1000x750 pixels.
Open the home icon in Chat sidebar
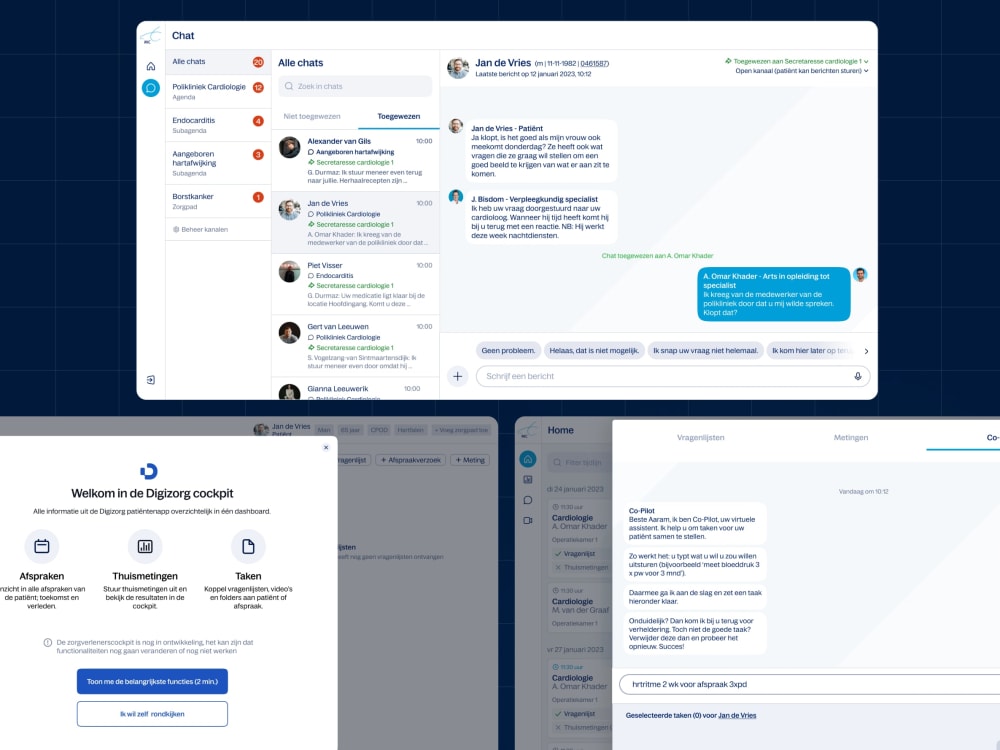[x=151, y=66]
